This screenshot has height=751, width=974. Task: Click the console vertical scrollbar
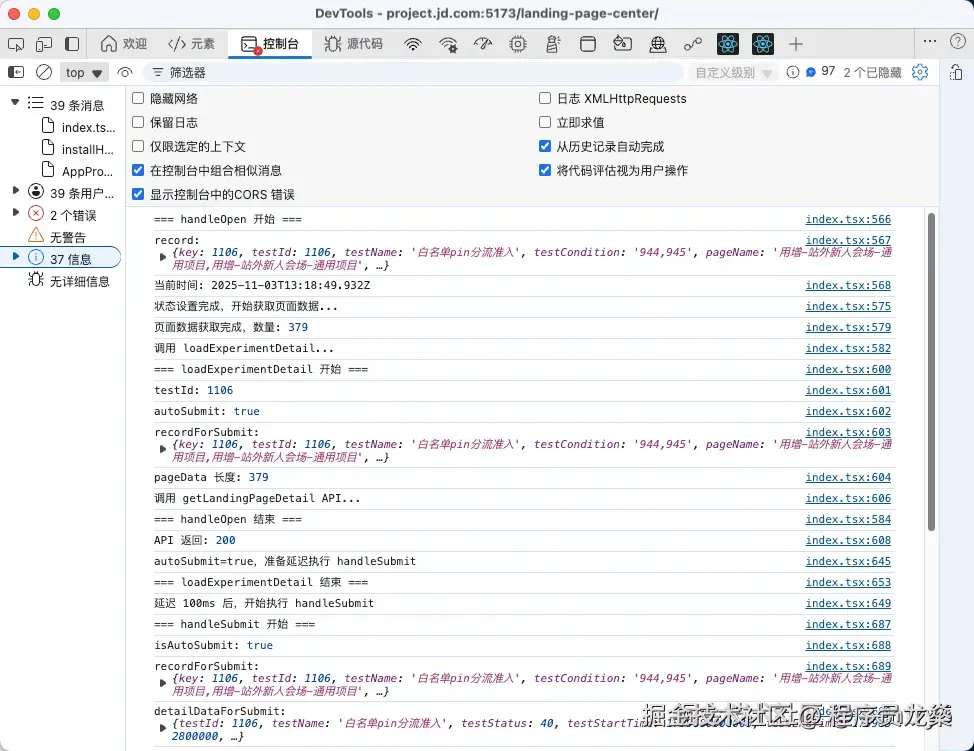pyautogui.click(x=931, y=371)
